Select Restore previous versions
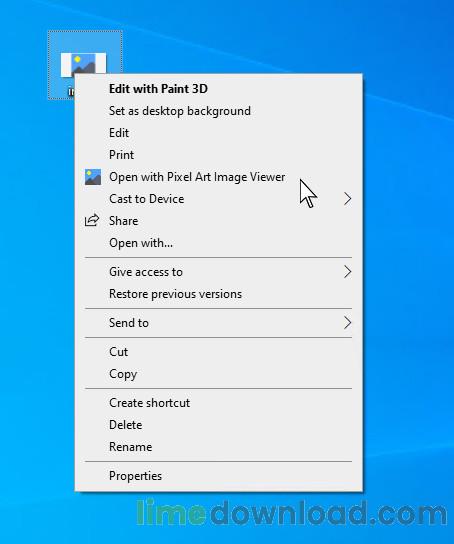Image resolution: width=454 pixels, height=544 pixels. pos(175,294)
